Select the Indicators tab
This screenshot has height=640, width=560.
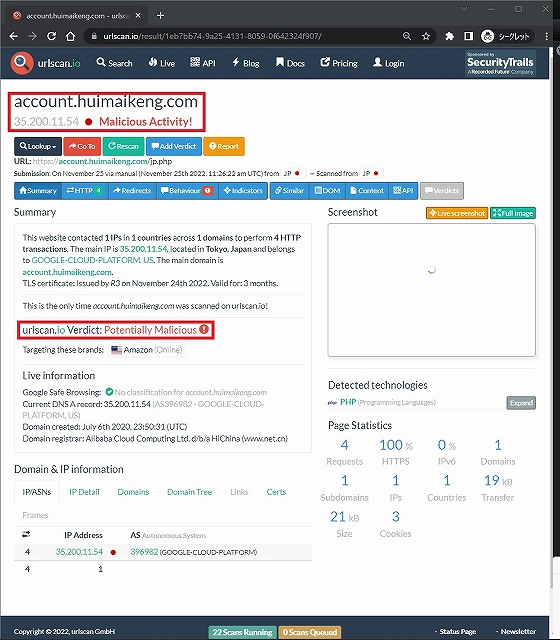(x=243, y=191)
